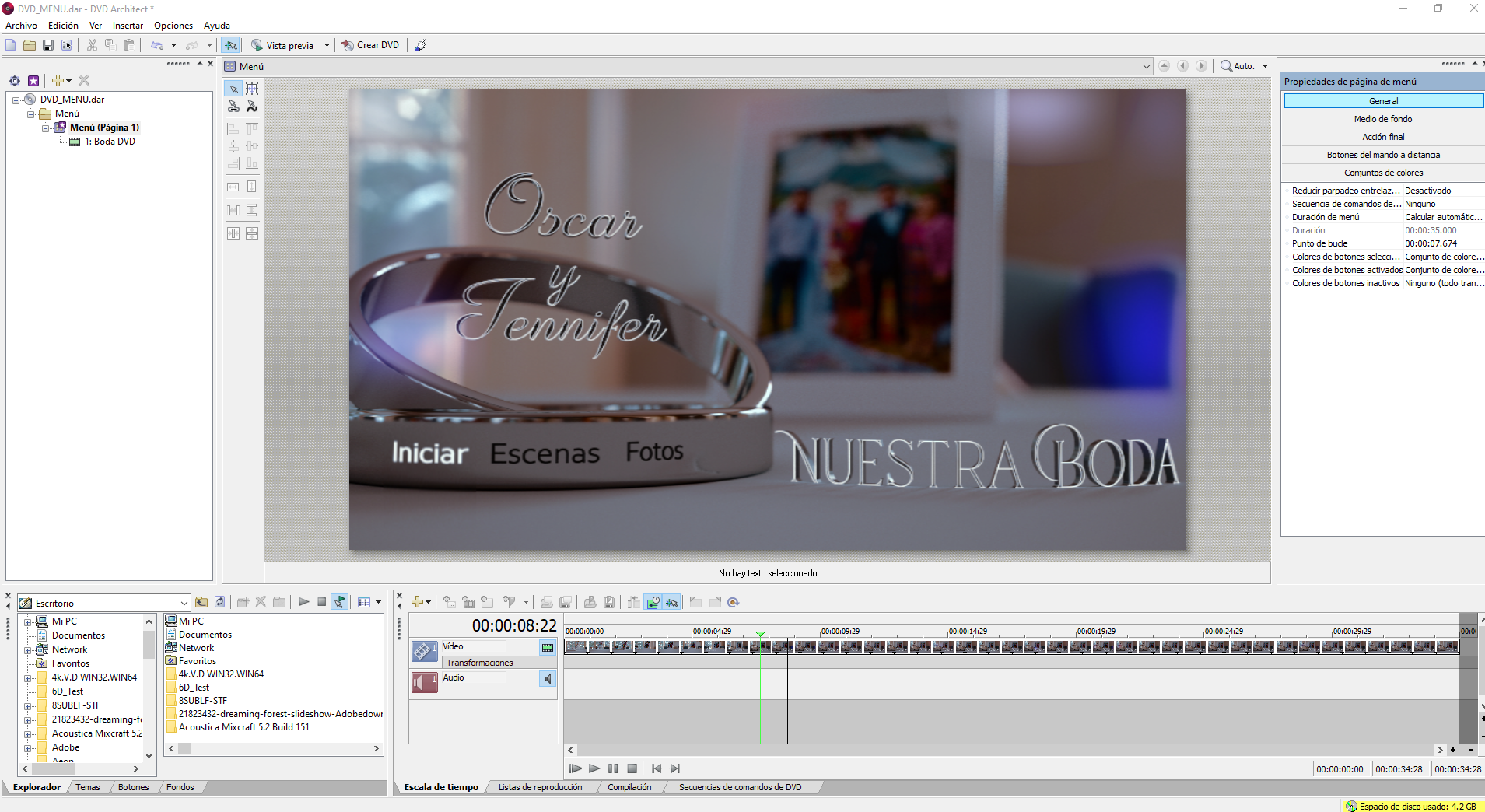Switch to the Temas tab
Screen dimensions: 1485x812
(88, 787)
